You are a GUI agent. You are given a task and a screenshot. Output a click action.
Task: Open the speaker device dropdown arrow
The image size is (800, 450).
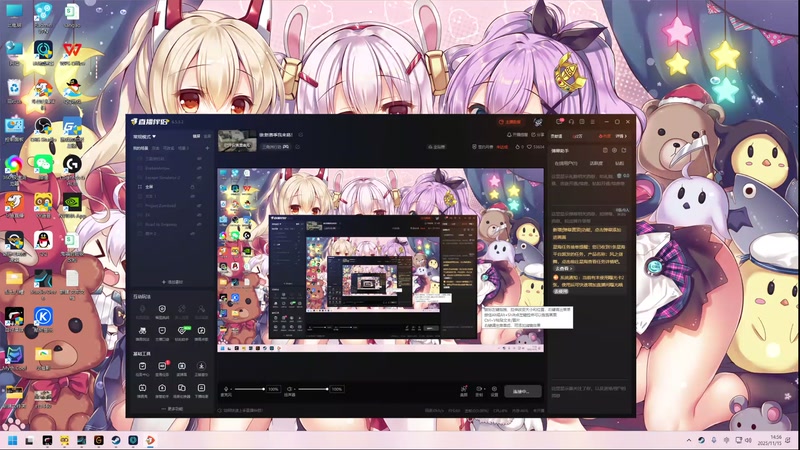[x=294, y=389]
